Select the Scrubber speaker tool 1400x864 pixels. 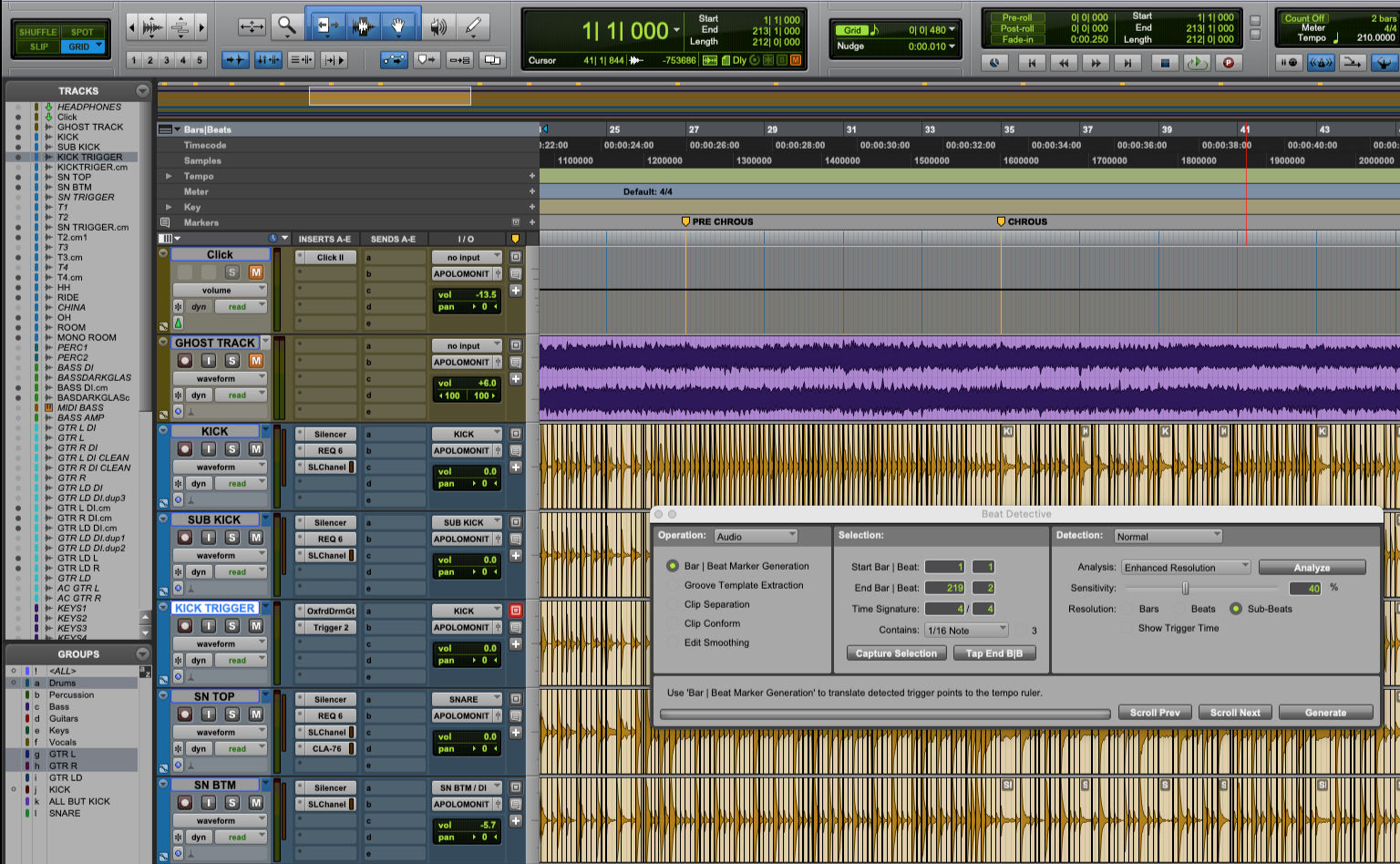(438, 26)
